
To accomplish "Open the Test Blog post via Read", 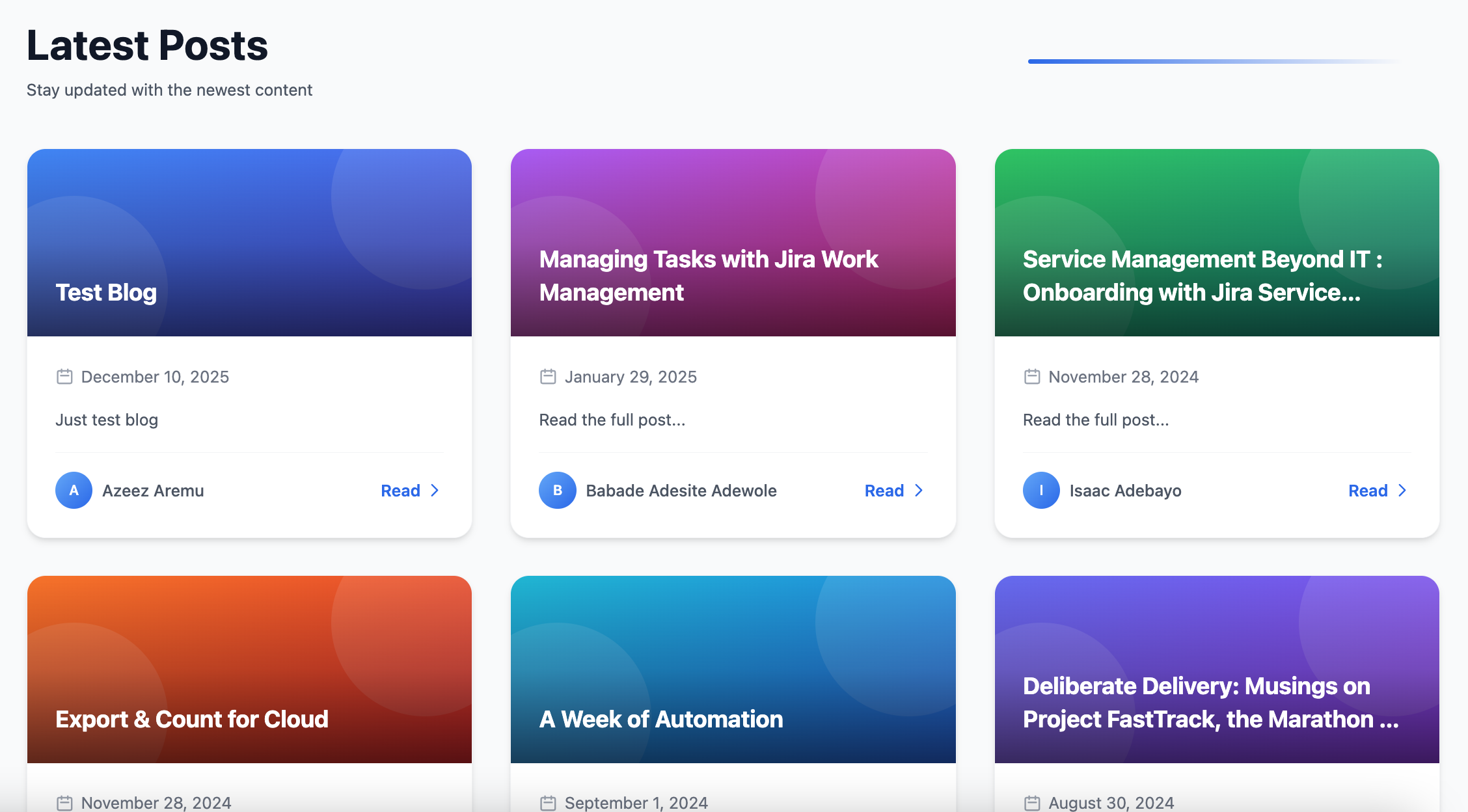I will 401,491.
